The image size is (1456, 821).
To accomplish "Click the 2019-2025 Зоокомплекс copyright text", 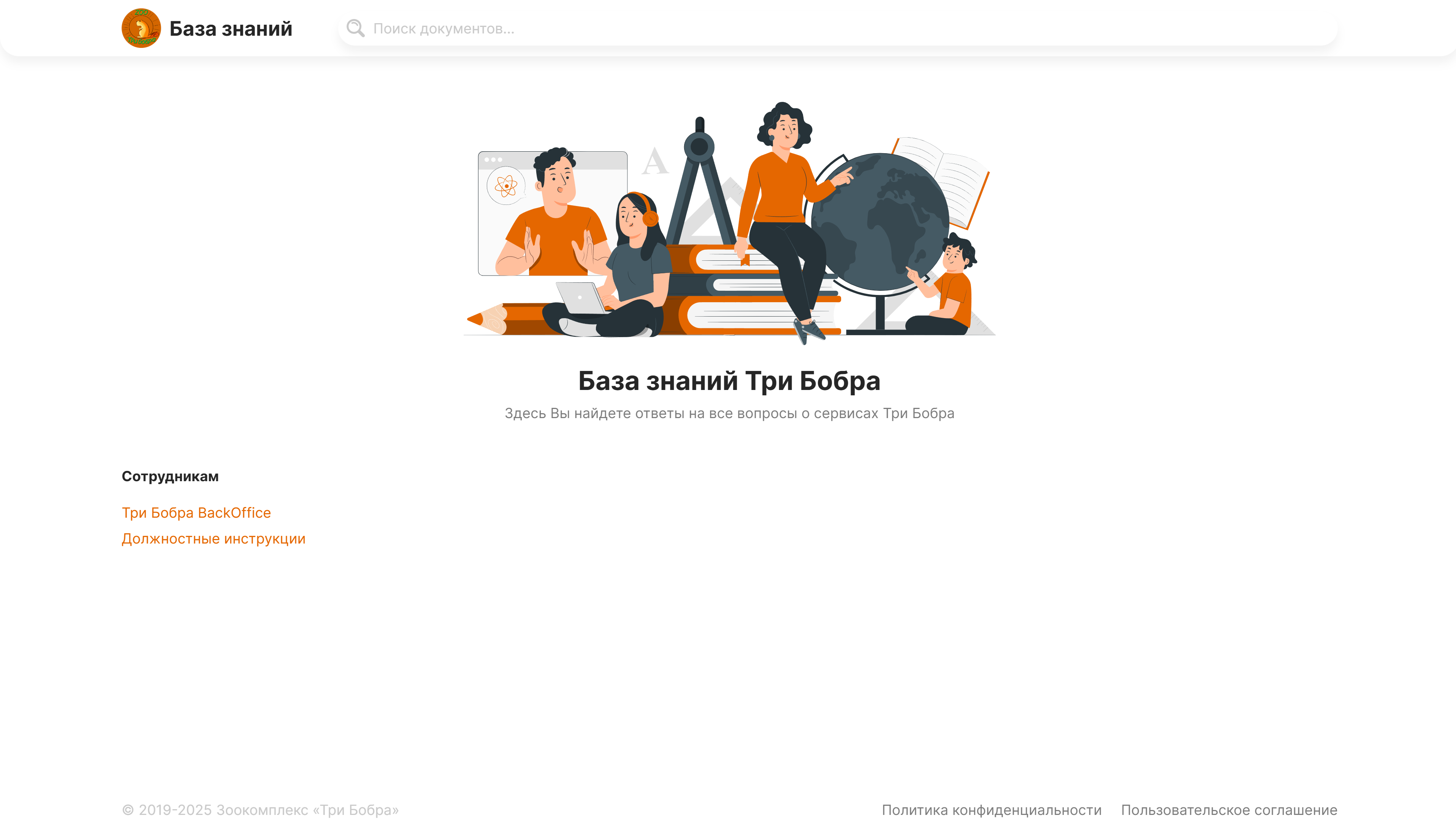I will (x=260, y=810).
